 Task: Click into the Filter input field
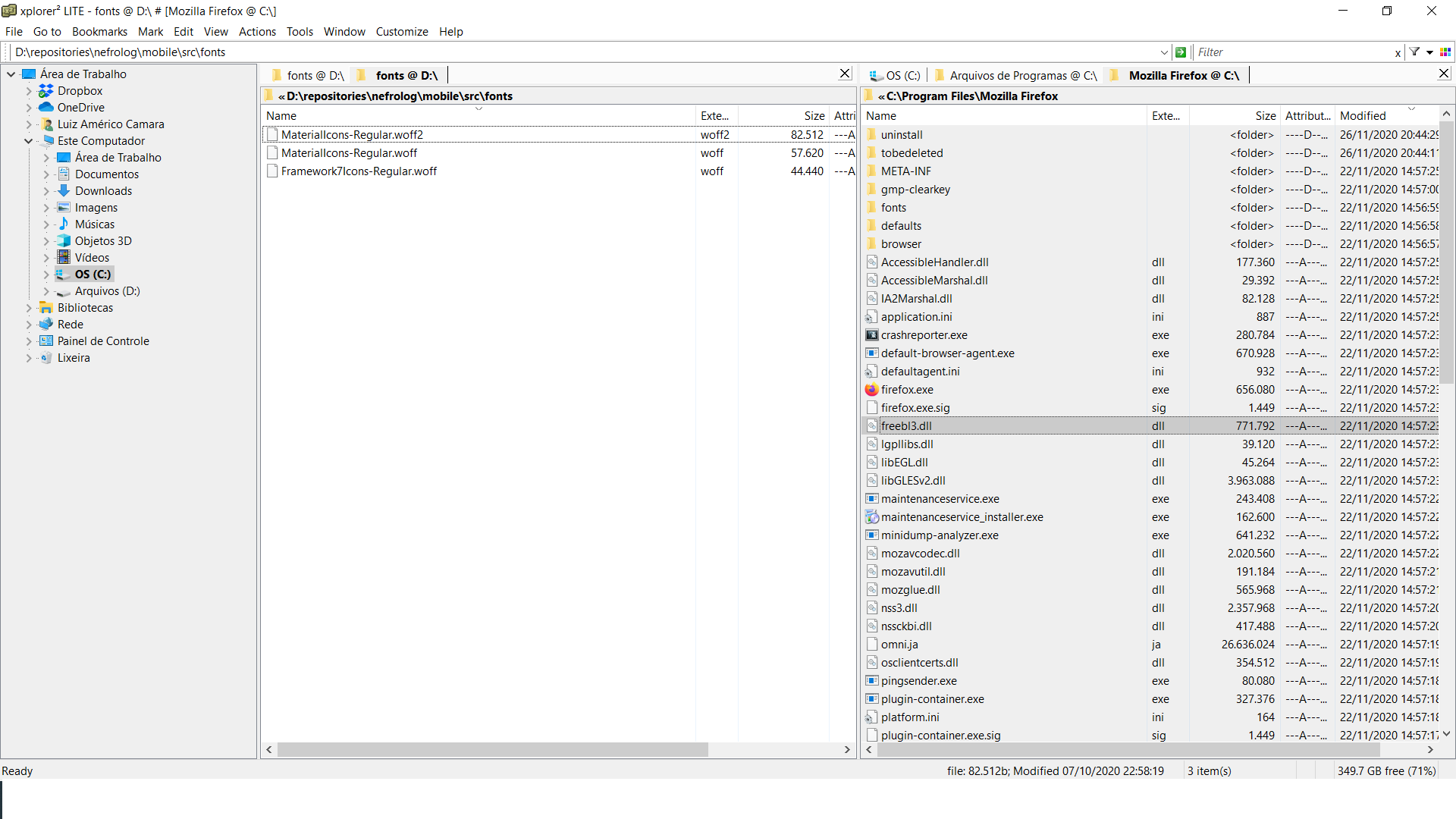click(1289, 52)
